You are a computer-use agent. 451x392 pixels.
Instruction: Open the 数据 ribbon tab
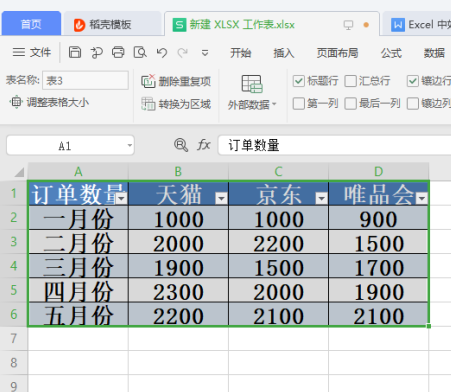point(434,53)
